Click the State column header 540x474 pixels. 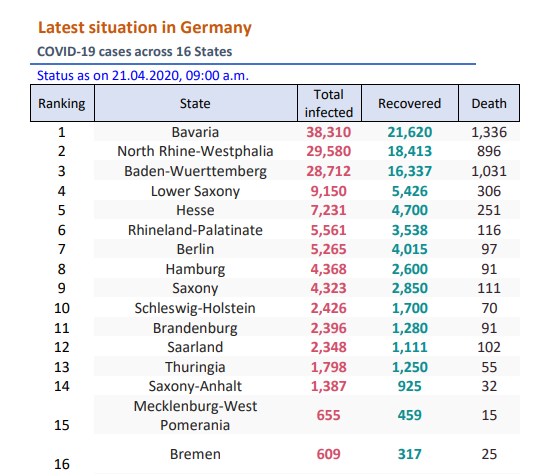pyautogui.click(x=195, y=103)
